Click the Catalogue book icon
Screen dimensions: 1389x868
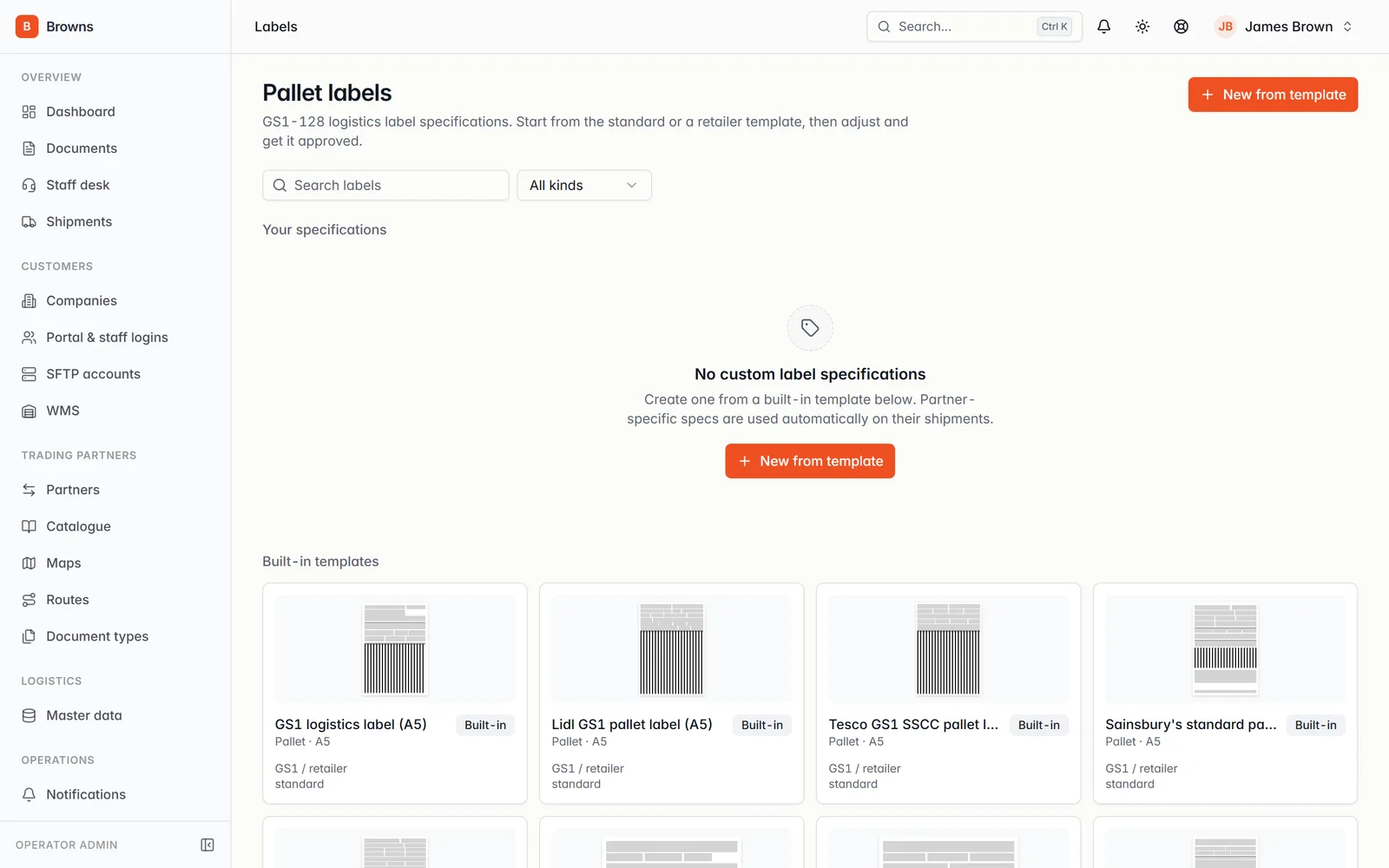coord(29,526)
